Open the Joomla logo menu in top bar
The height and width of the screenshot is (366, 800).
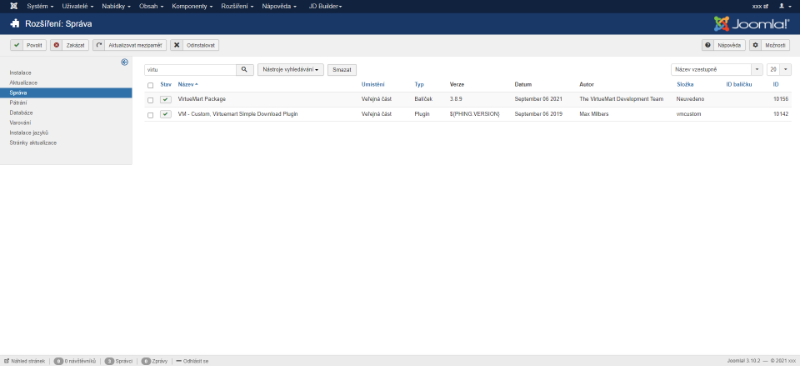coord(14,6)
